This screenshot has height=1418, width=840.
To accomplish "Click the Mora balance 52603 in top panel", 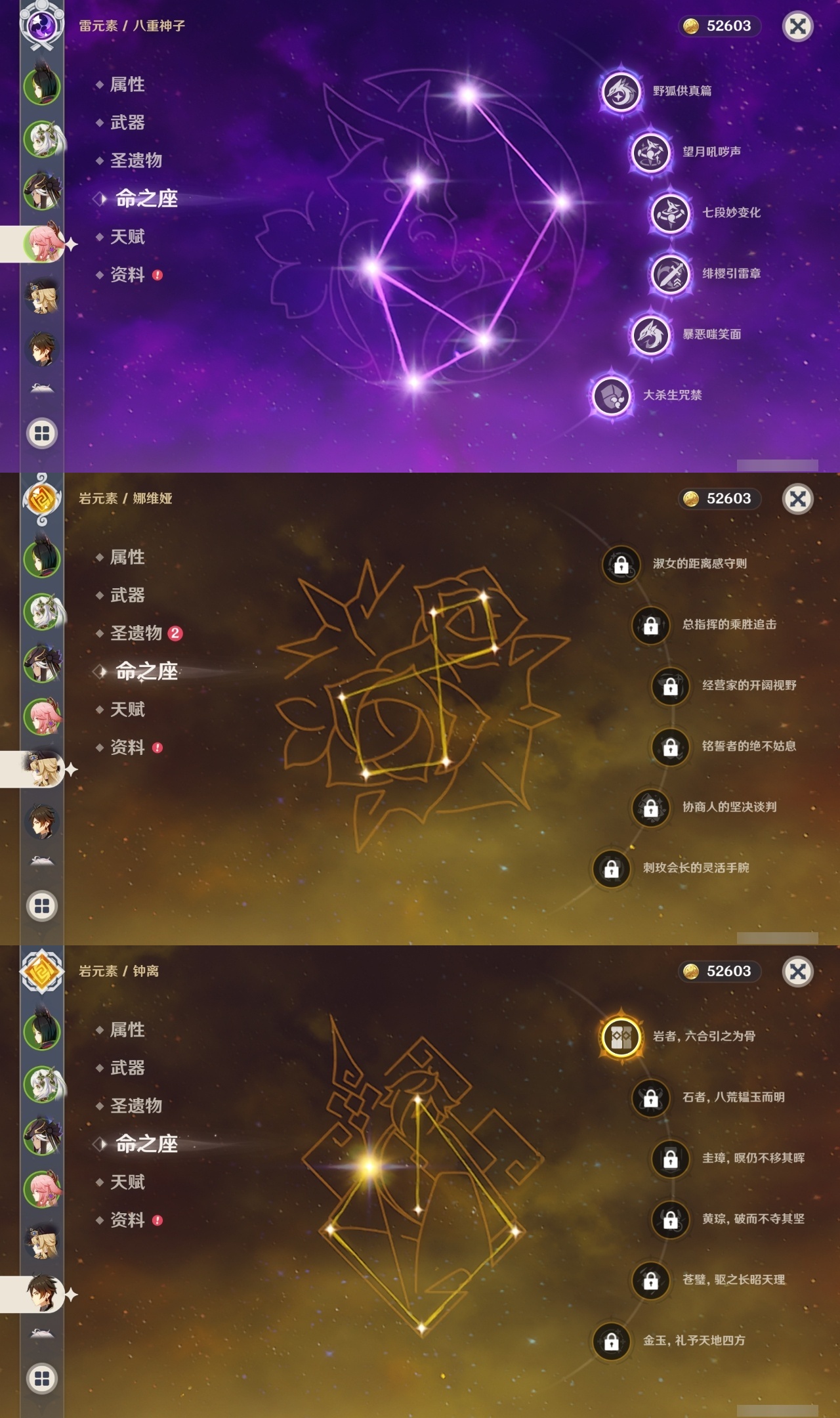I will 719,26.
